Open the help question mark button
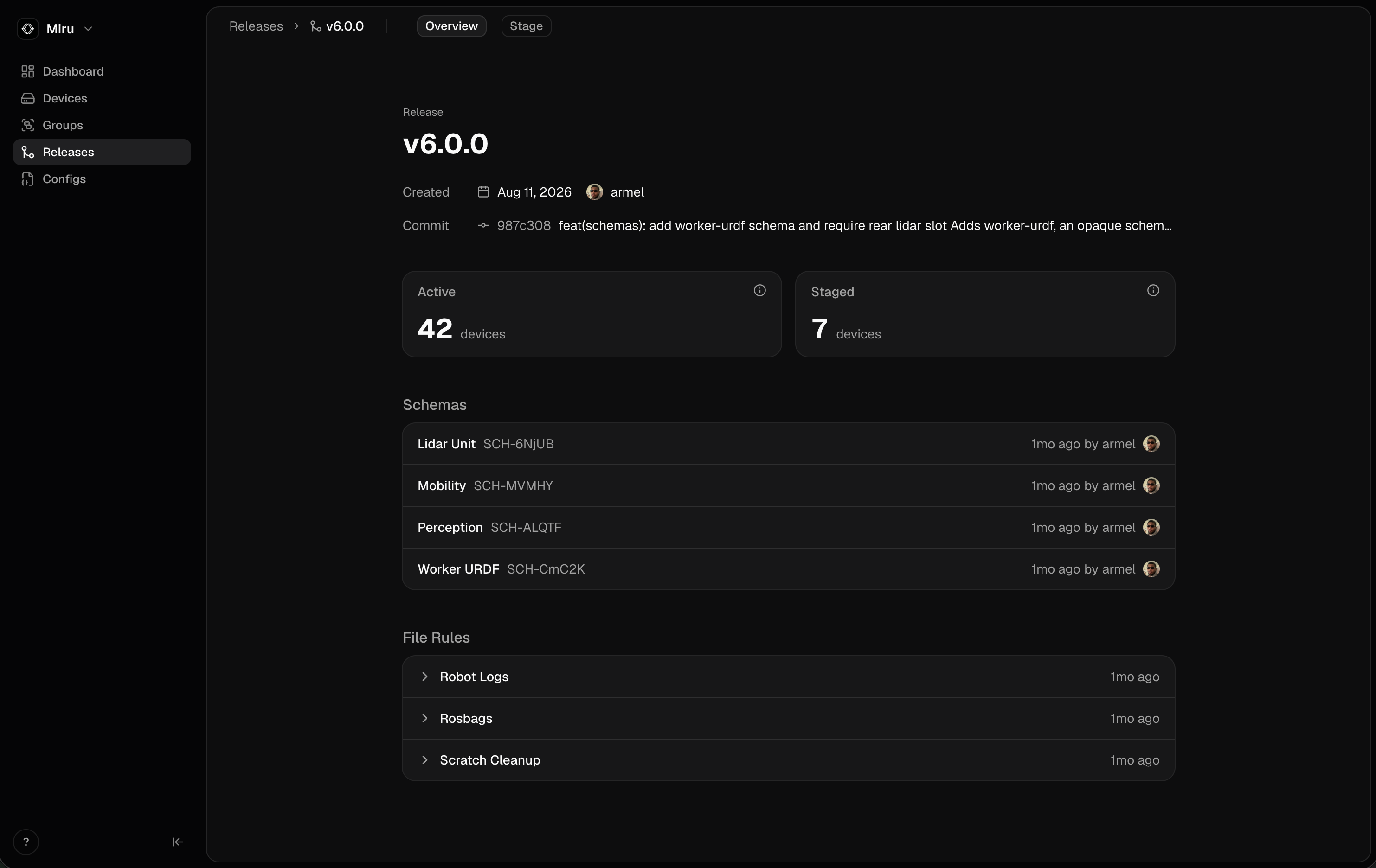This screenshot has height=868, width=1376. [26, 842]
